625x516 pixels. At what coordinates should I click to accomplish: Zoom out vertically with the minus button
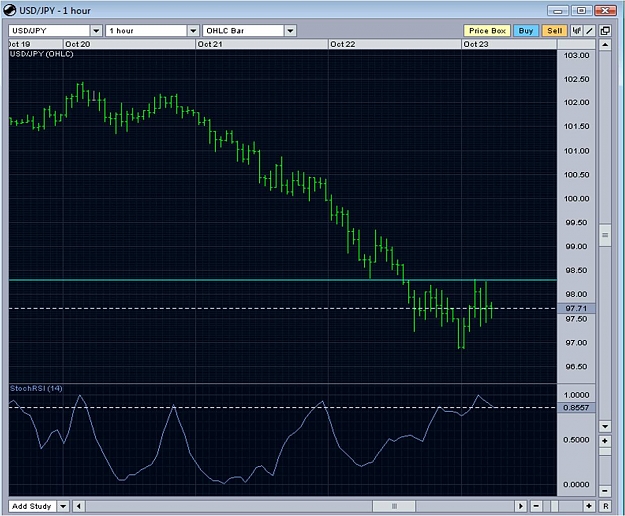click(x=605, y=490)
